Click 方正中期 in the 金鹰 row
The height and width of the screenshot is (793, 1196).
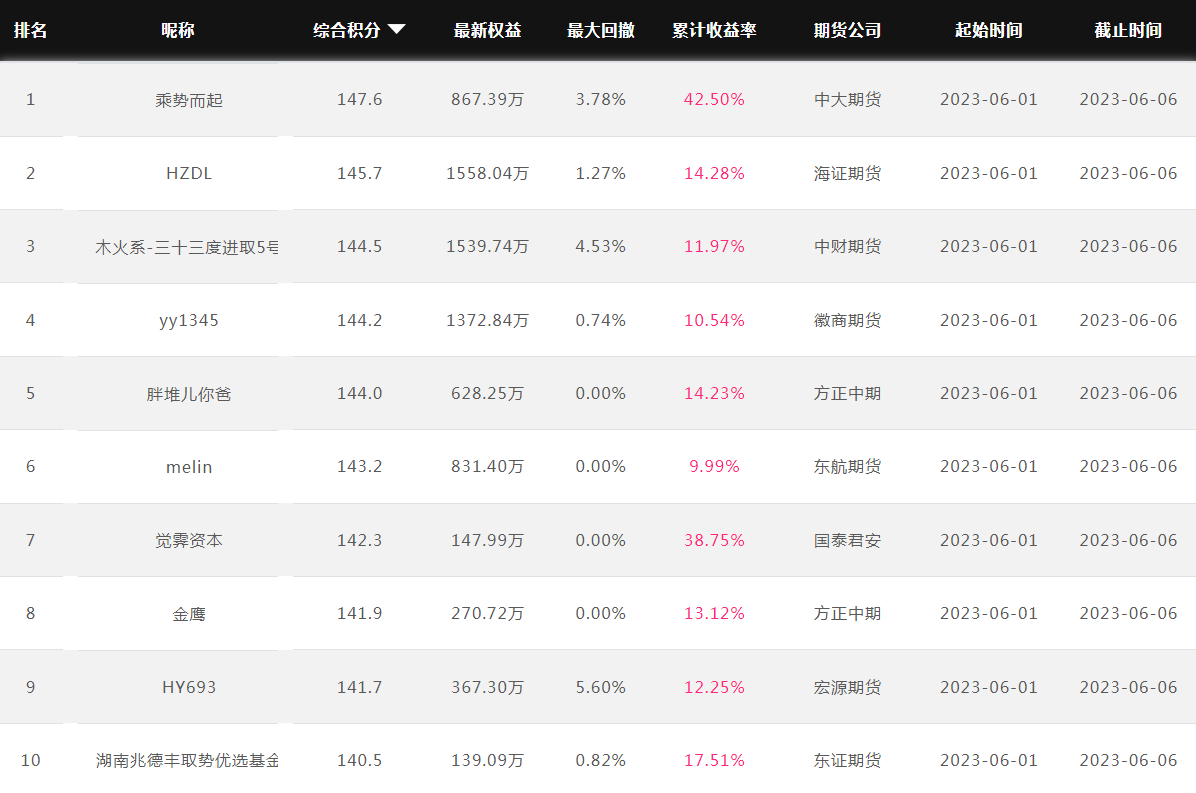point(847,614)
